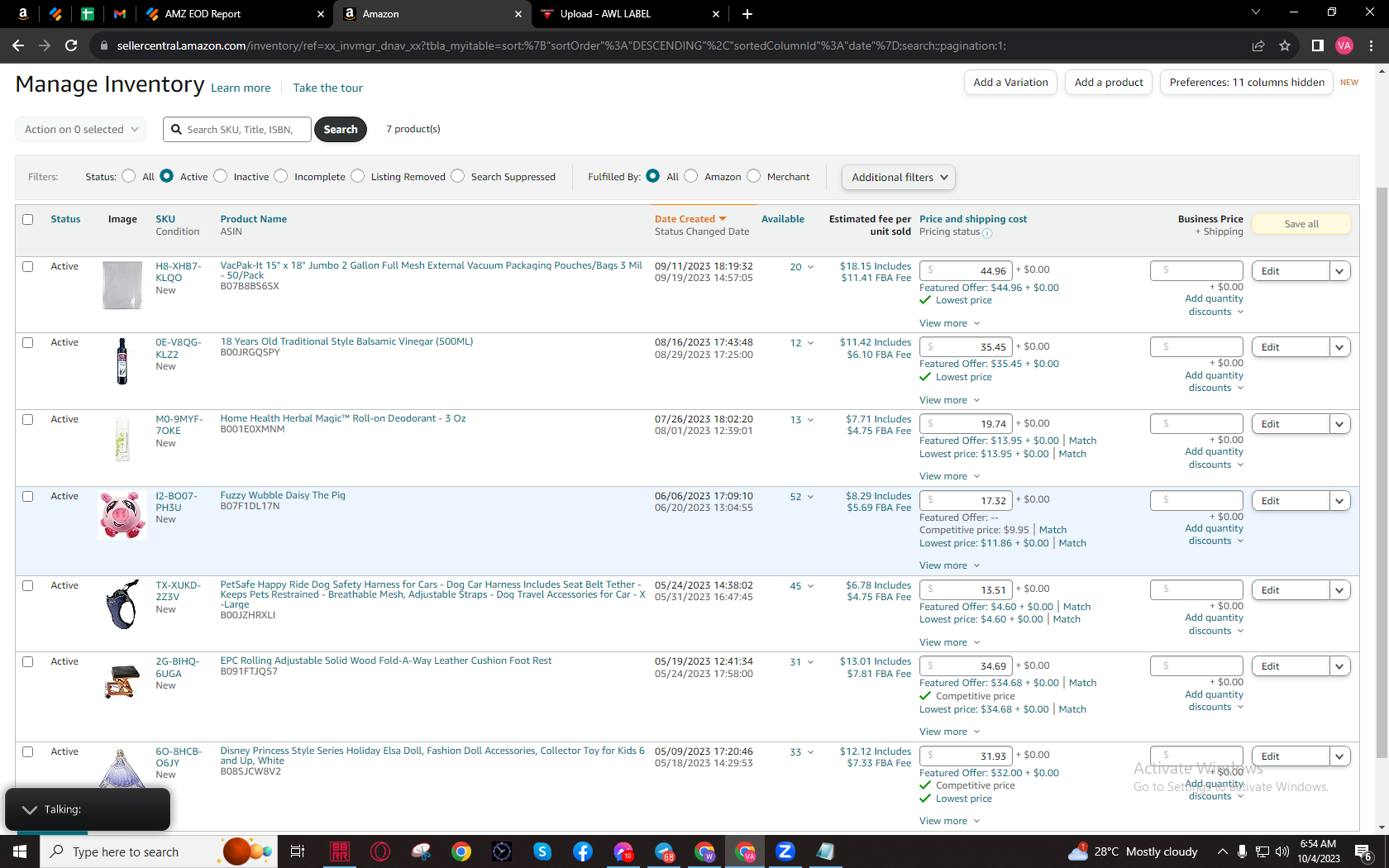Image resolution: width=1389 pixels, height=868 pixels.
Task: Open the Fuzzy Wubble pig product thumbnail
Action: (x=122, y=514)
